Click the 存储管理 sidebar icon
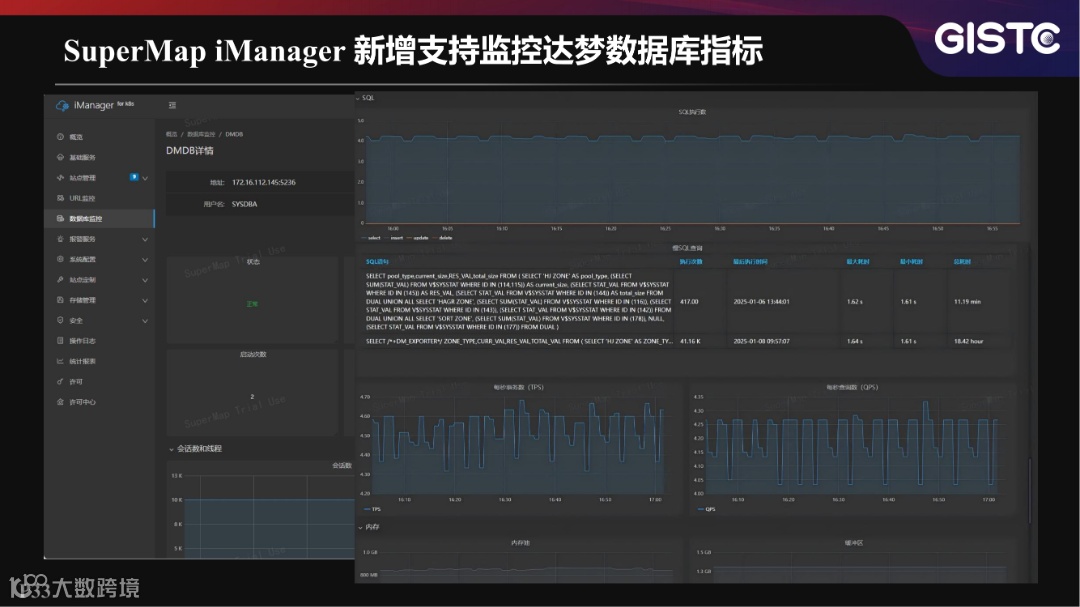Viewport: 1080px width, 607px height. 61,300
